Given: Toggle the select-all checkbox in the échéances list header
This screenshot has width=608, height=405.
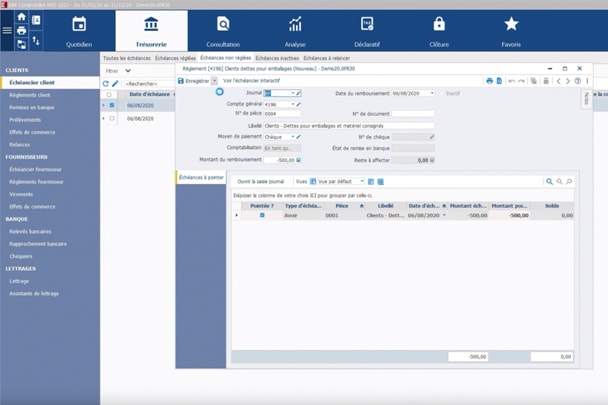Looking at the screenshot, I should [109, 94].
